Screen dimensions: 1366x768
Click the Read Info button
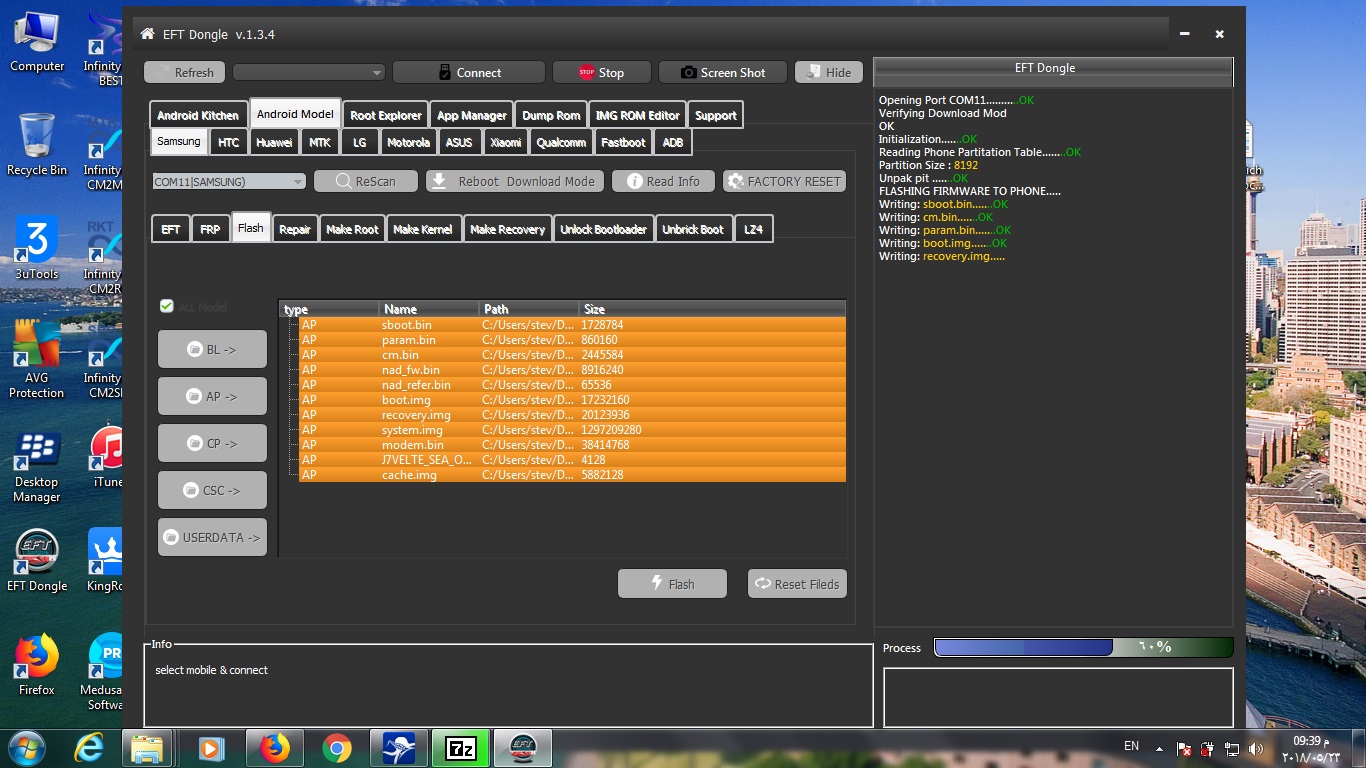(663, 181)
